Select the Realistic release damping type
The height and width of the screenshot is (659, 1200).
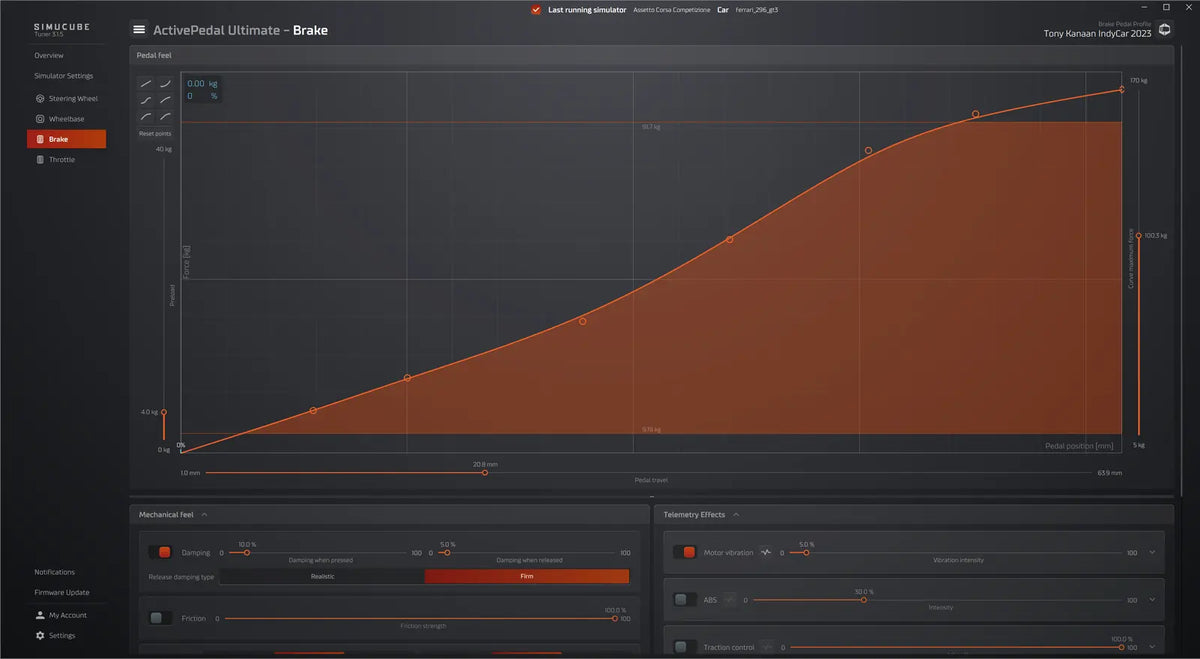(x=322, y=577)
